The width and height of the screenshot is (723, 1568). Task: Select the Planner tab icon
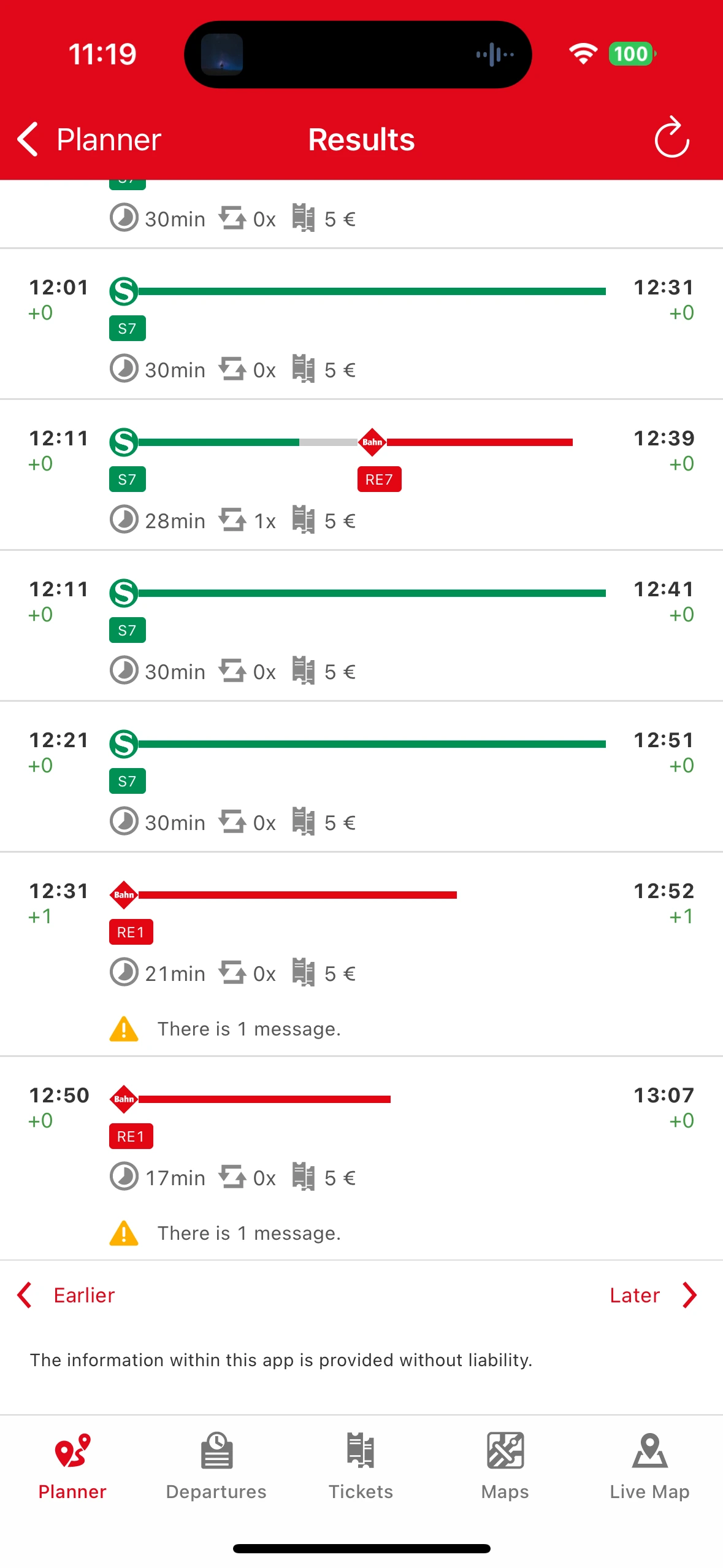(72, 1451)
